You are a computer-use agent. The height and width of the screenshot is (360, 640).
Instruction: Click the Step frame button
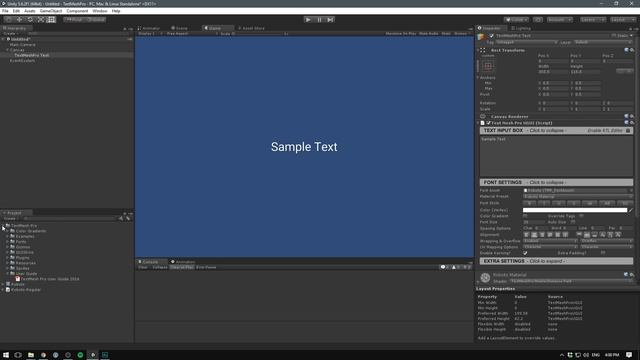click(x=330, y=20)
